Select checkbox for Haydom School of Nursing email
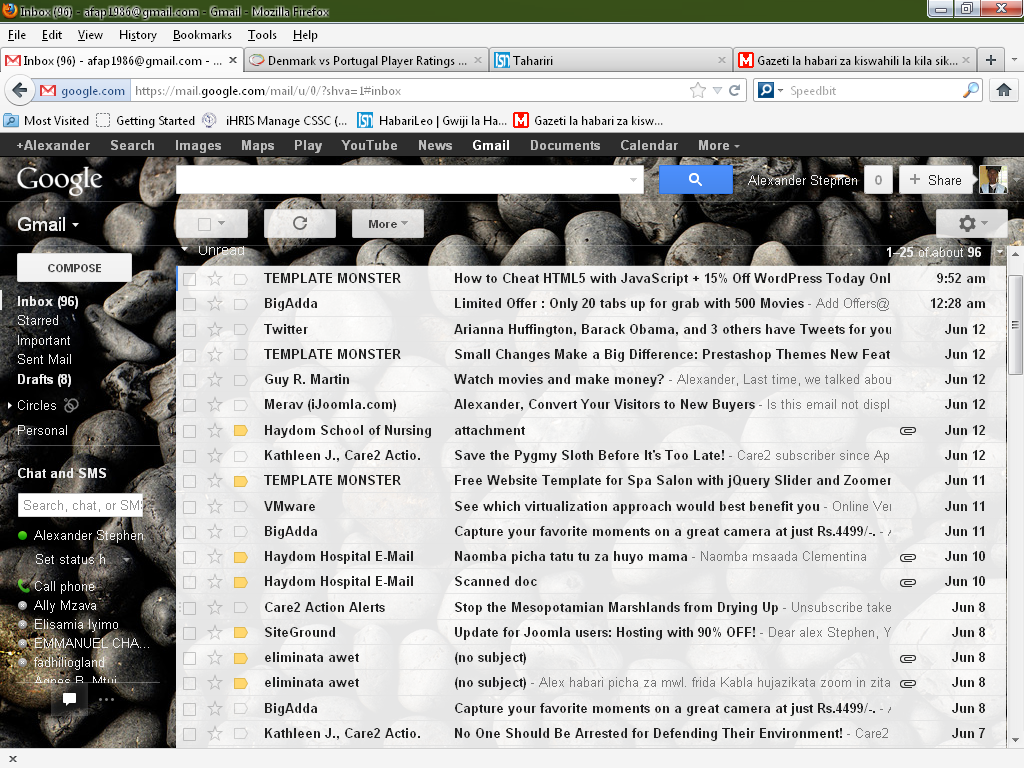This screenshot has width=1024, height=768. [x=189, y=431]
